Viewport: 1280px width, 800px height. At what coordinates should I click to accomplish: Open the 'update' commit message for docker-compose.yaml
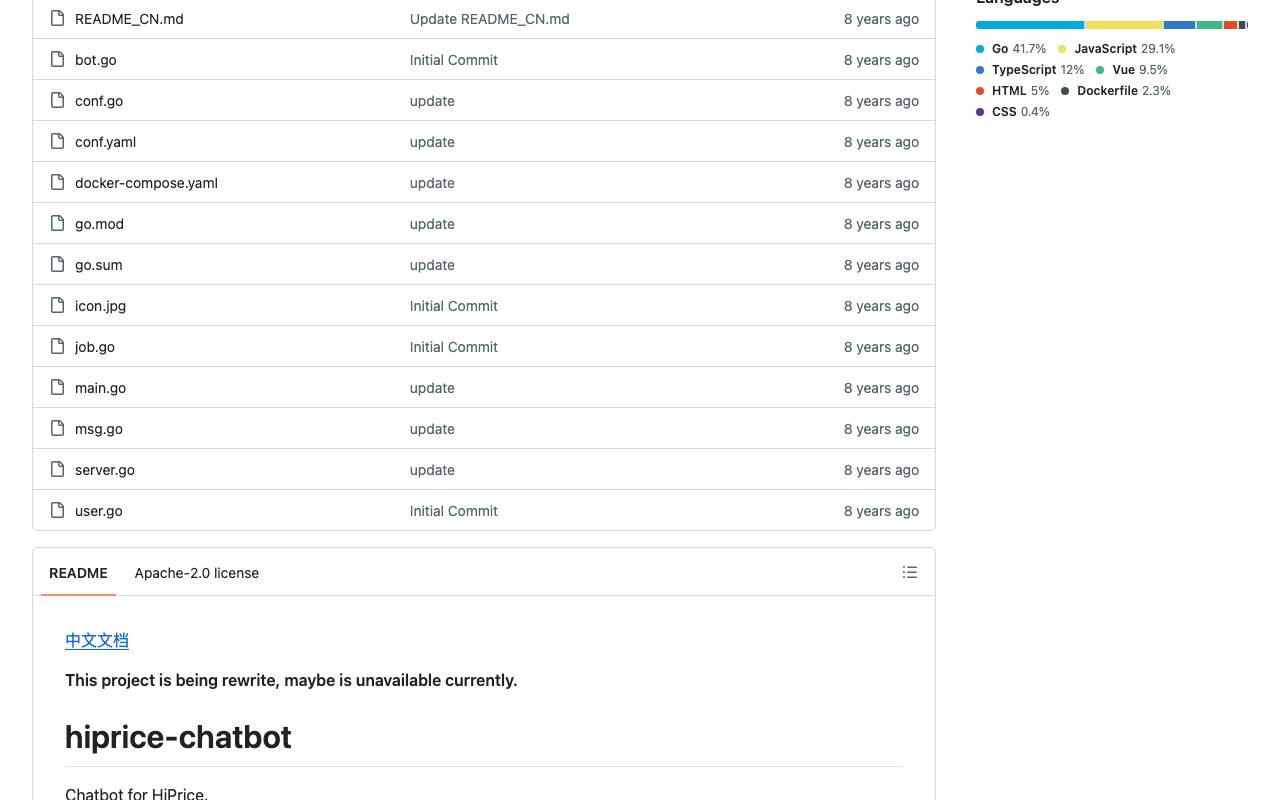click(x=432, y=183)
